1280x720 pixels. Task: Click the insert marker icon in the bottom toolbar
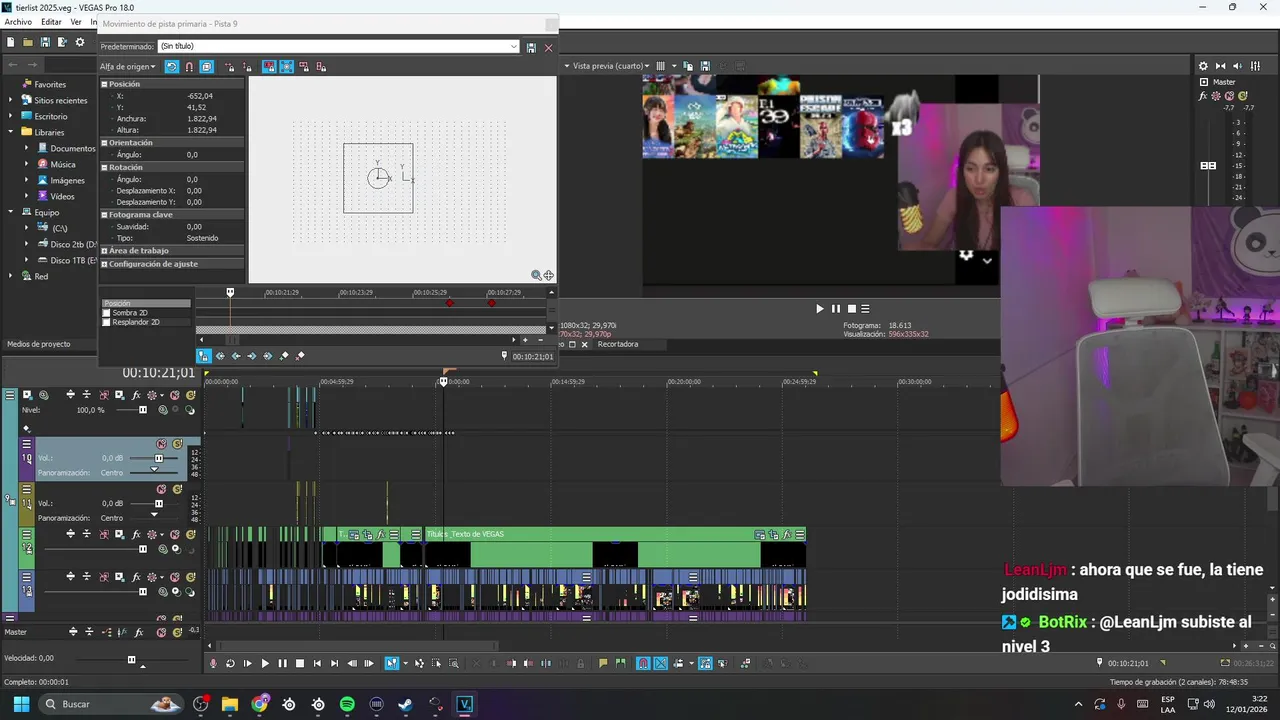click(603, 664)
